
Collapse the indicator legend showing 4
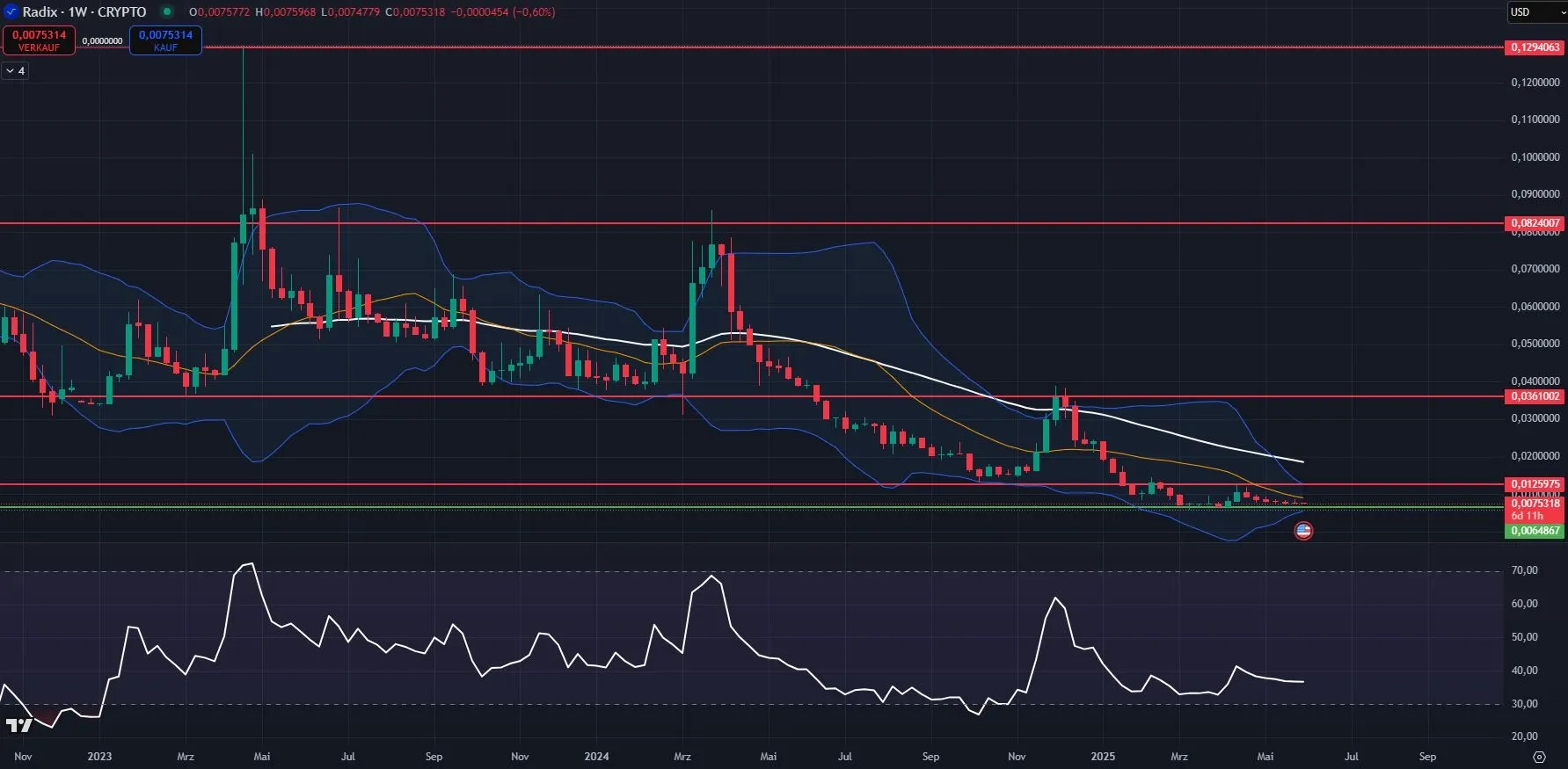point(16,70)
